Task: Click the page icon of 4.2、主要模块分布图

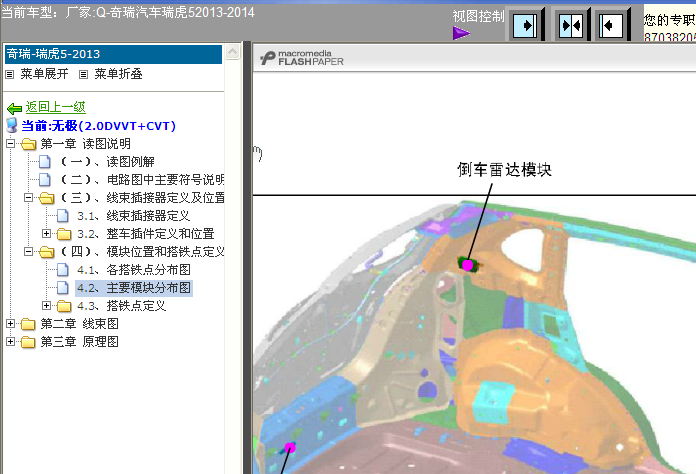Action: point(63,288)
